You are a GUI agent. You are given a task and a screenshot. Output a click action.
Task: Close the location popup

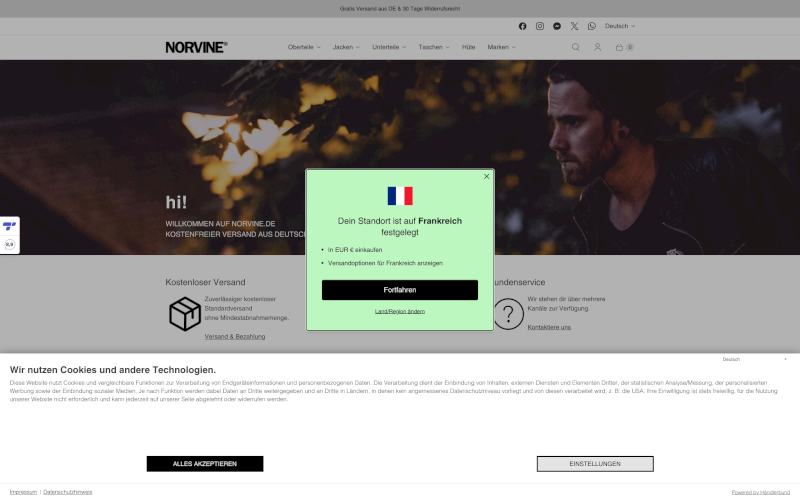tap(486, 177)
